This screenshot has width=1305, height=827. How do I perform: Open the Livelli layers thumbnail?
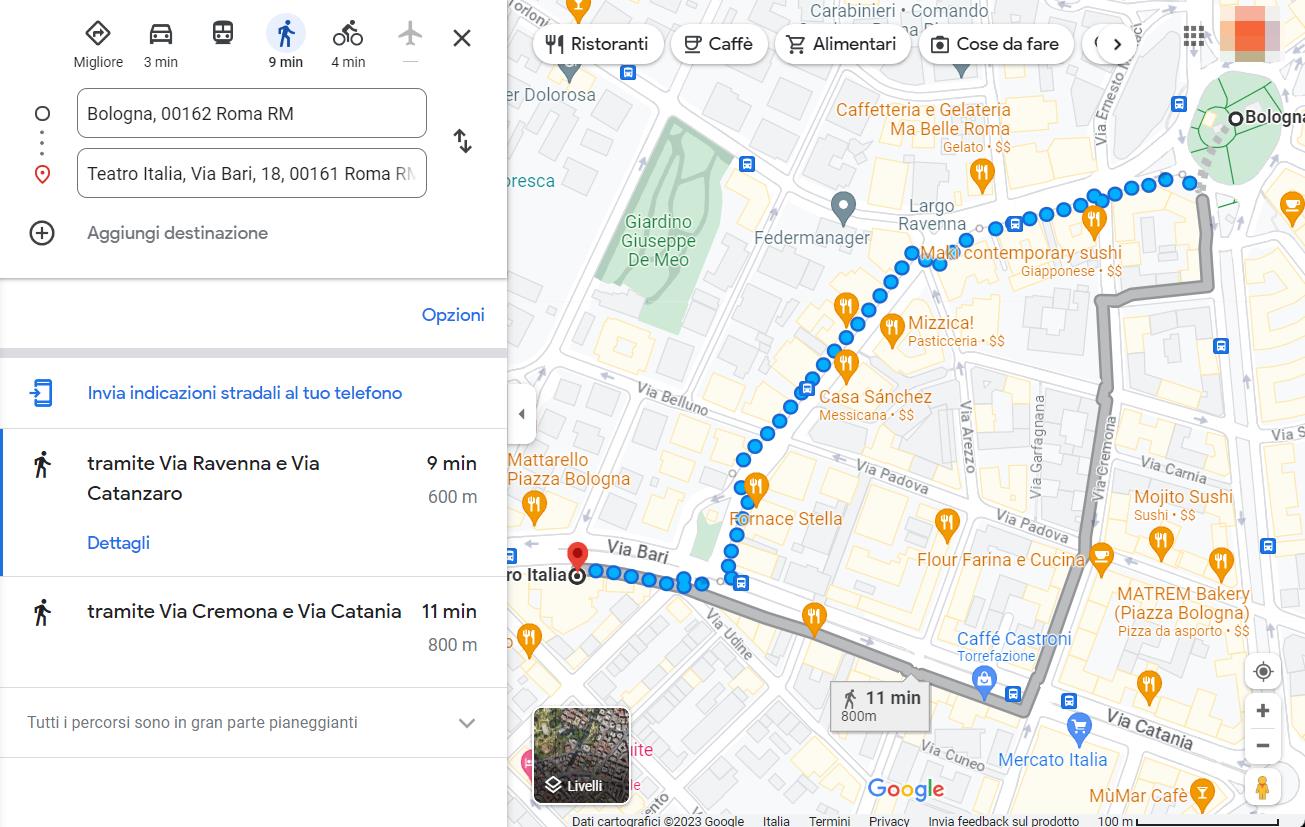[581, 755]
